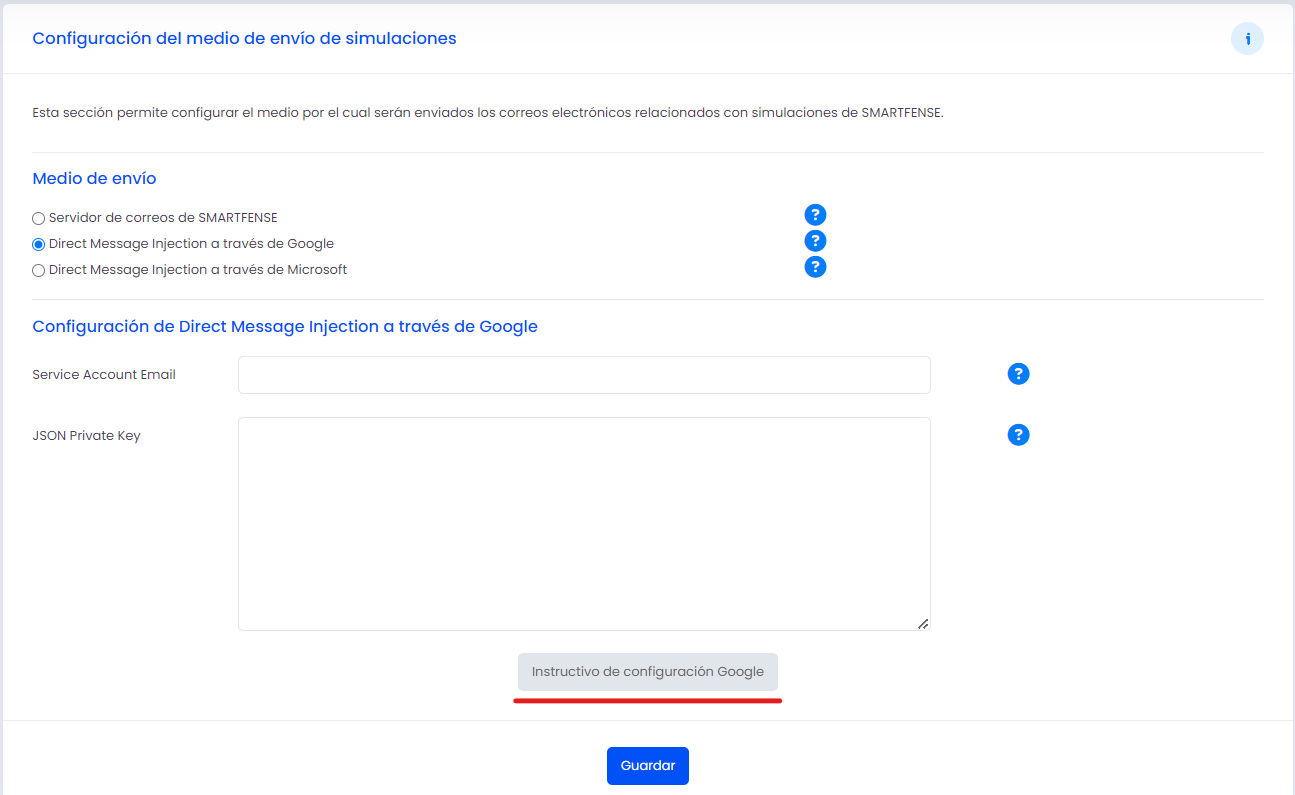This screenshot has height=795, width=1295.
Task: Click the 'Service Account Email' label
Action: [104, 375]
